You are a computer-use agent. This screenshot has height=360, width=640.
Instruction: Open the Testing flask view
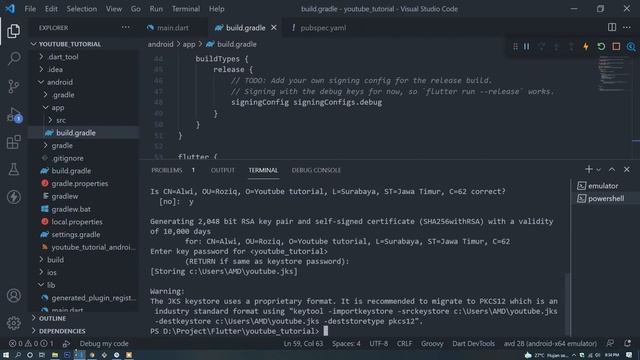[x=13, y=169]
